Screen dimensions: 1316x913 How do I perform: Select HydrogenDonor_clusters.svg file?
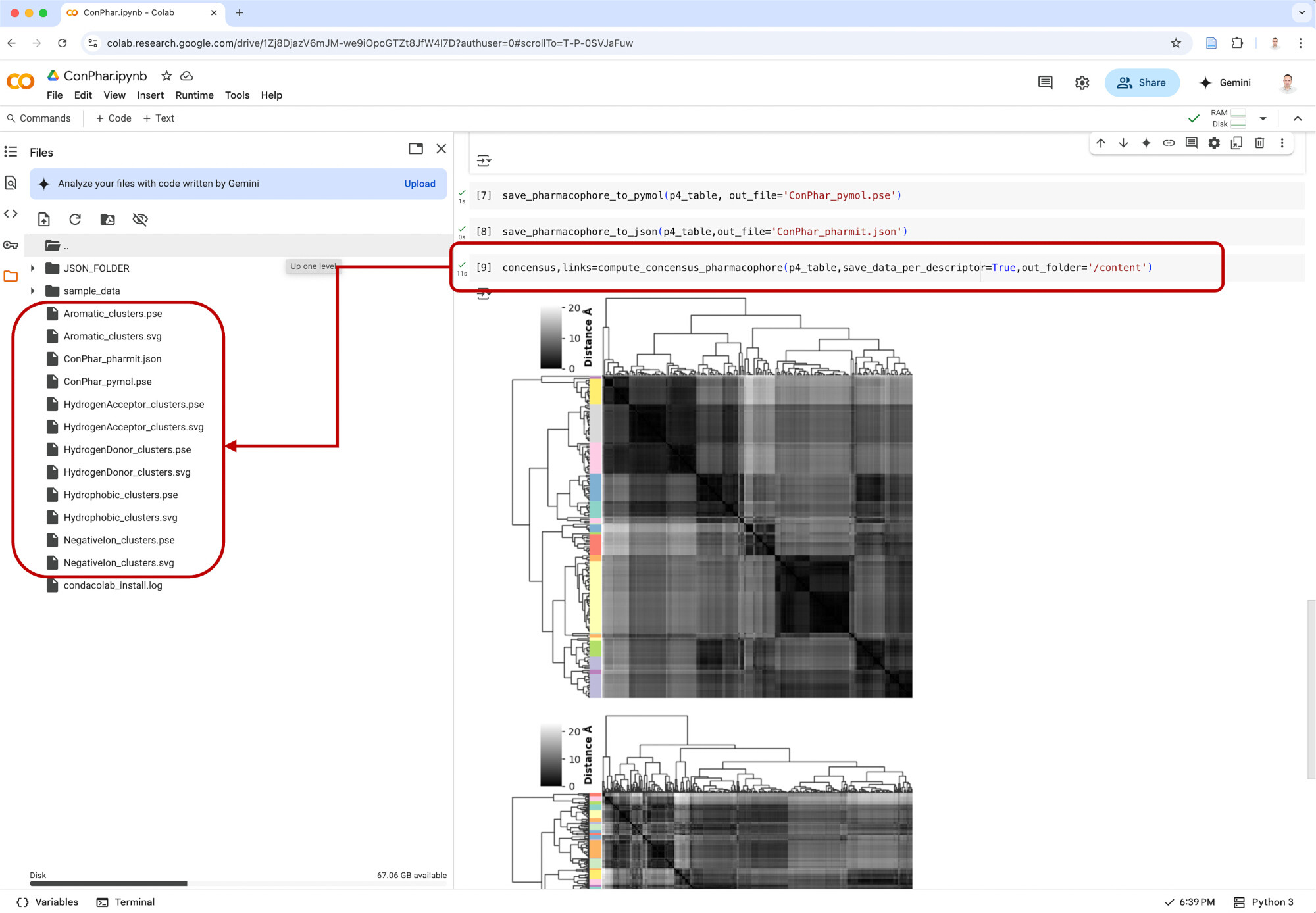click(x=127, y=472)
